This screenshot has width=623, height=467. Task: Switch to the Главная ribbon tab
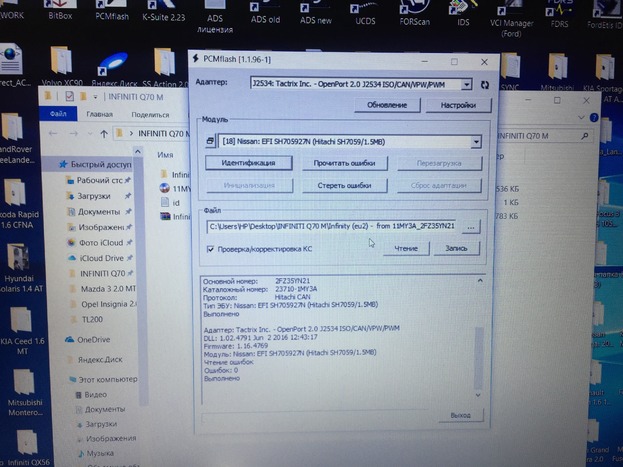pyautogui.click(x=100, y=114)
